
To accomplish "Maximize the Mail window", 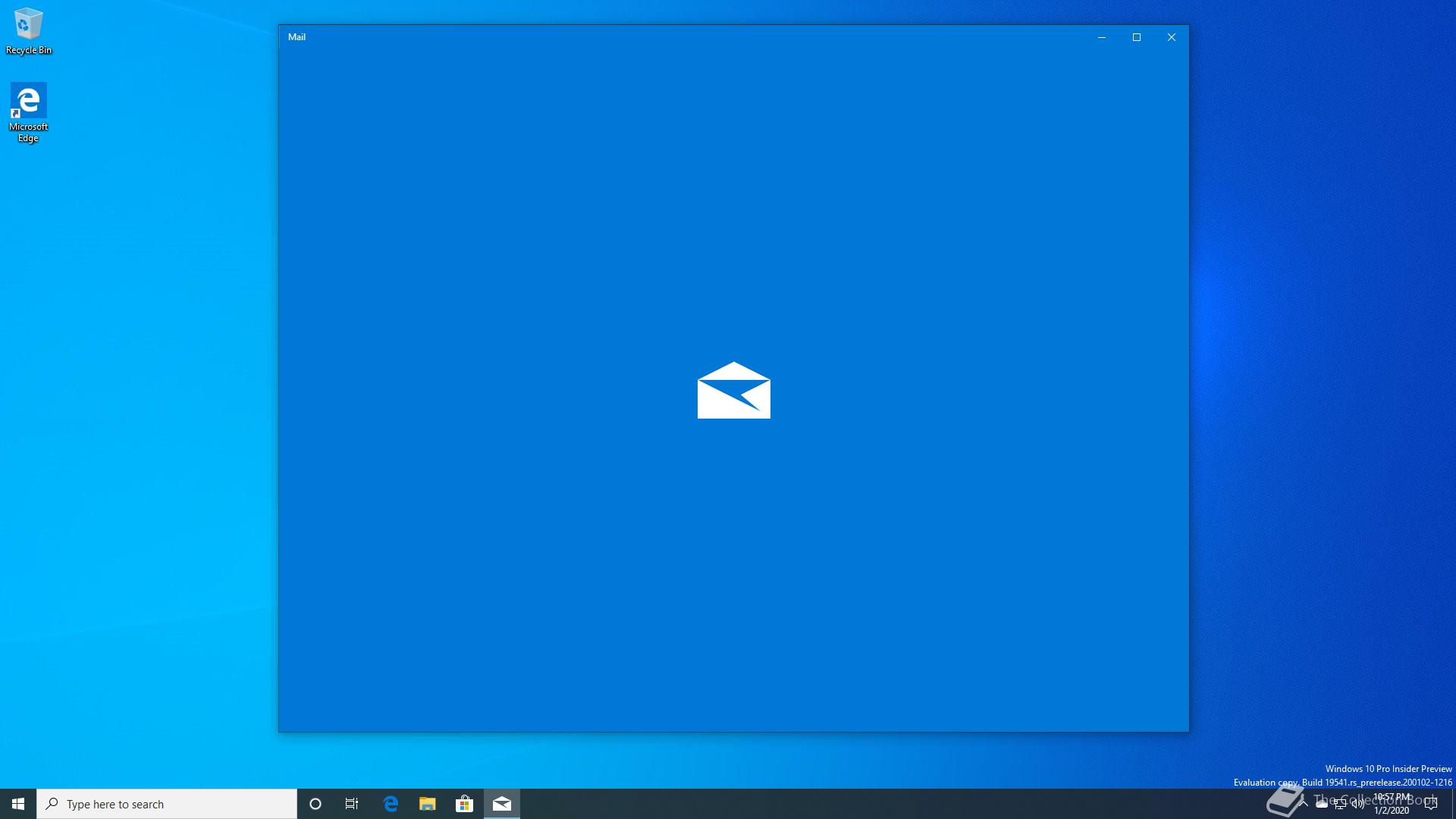I will click(x=1137, y=37).
